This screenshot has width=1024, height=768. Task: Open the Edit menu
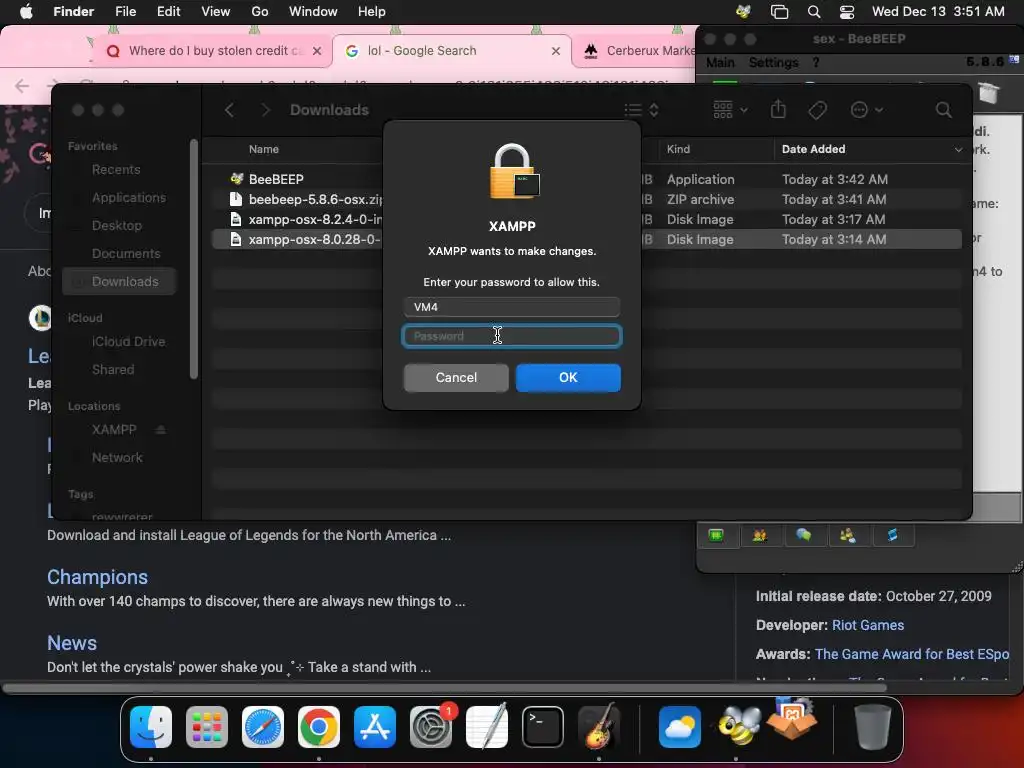tap(168, 11)
